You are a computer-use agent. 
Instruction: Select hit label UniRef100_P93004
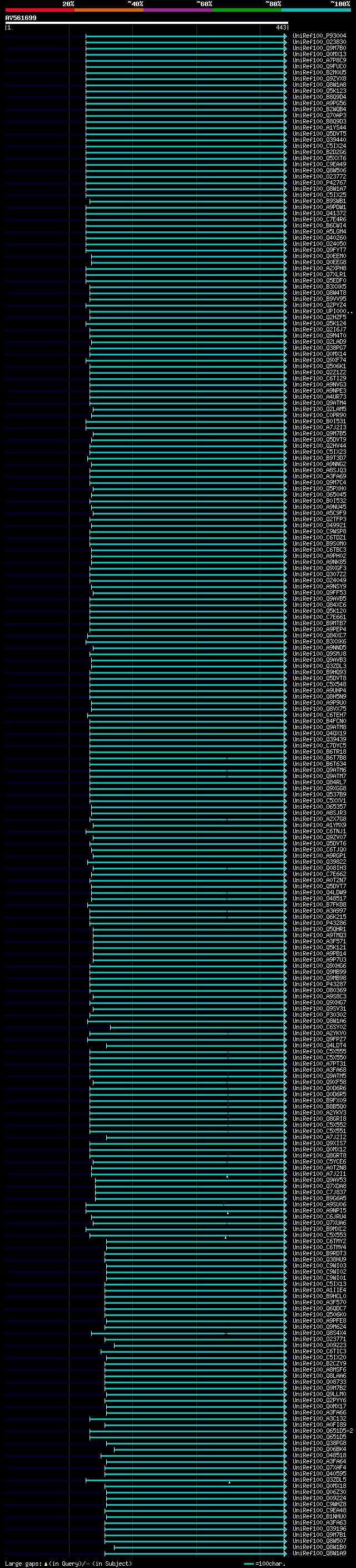[319, 36]
